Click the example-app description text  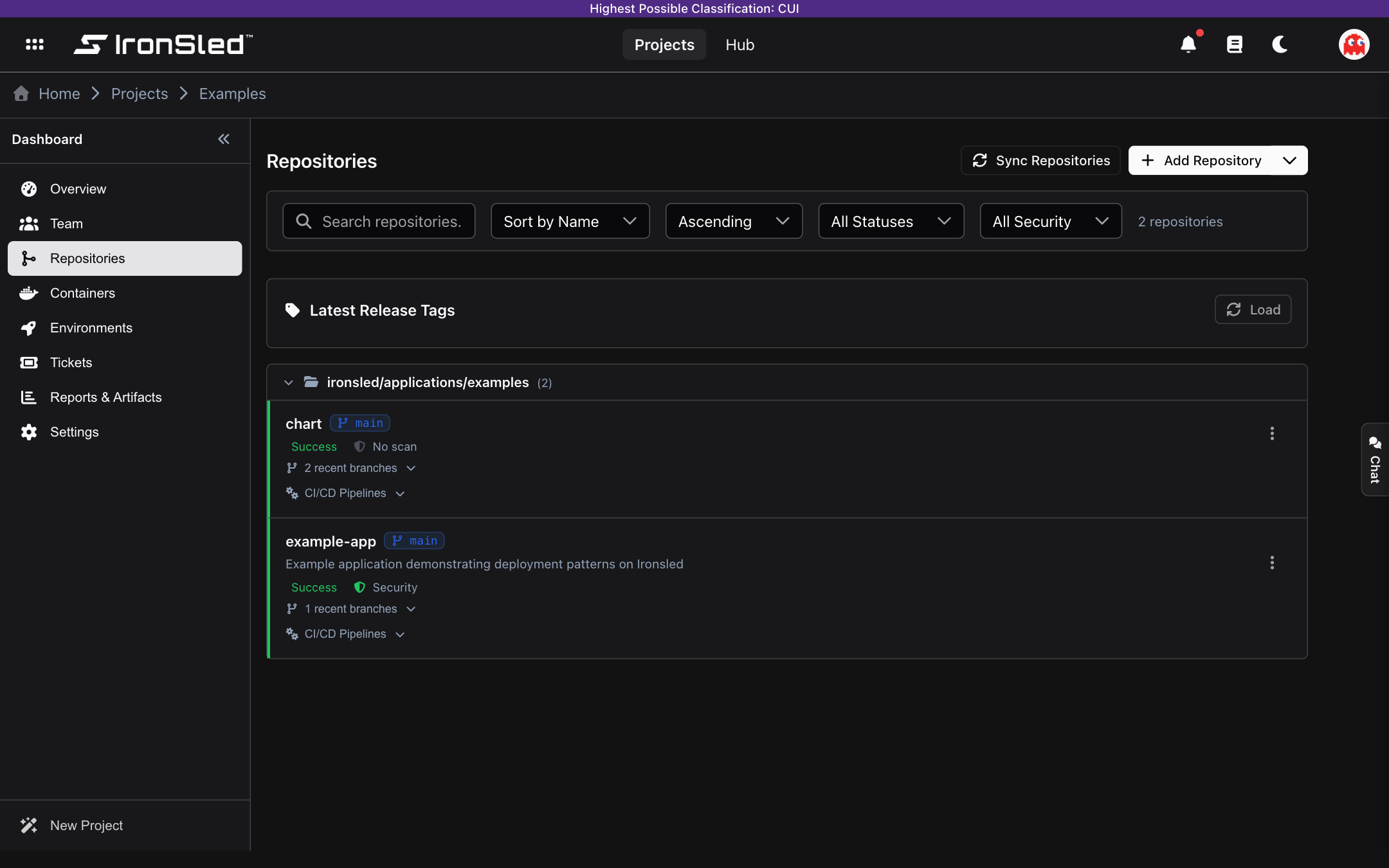[484, 564]
